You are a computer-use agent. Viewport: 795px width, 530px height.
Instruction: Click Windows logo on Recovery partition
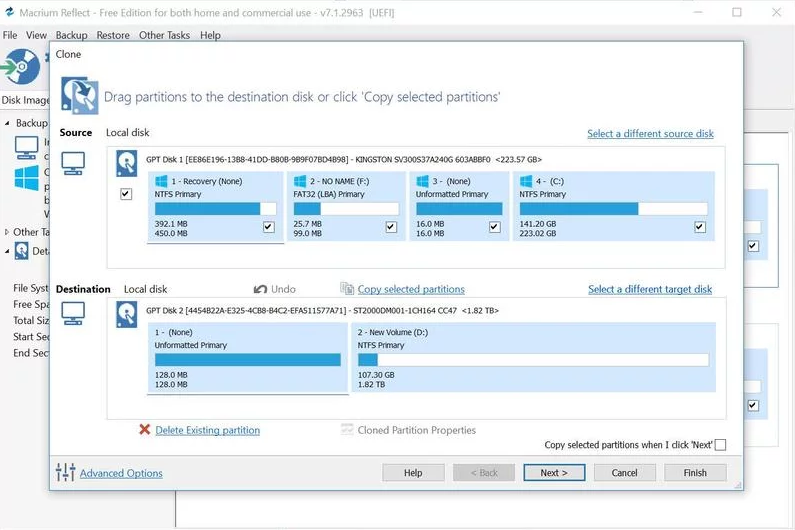coord(161,181)
